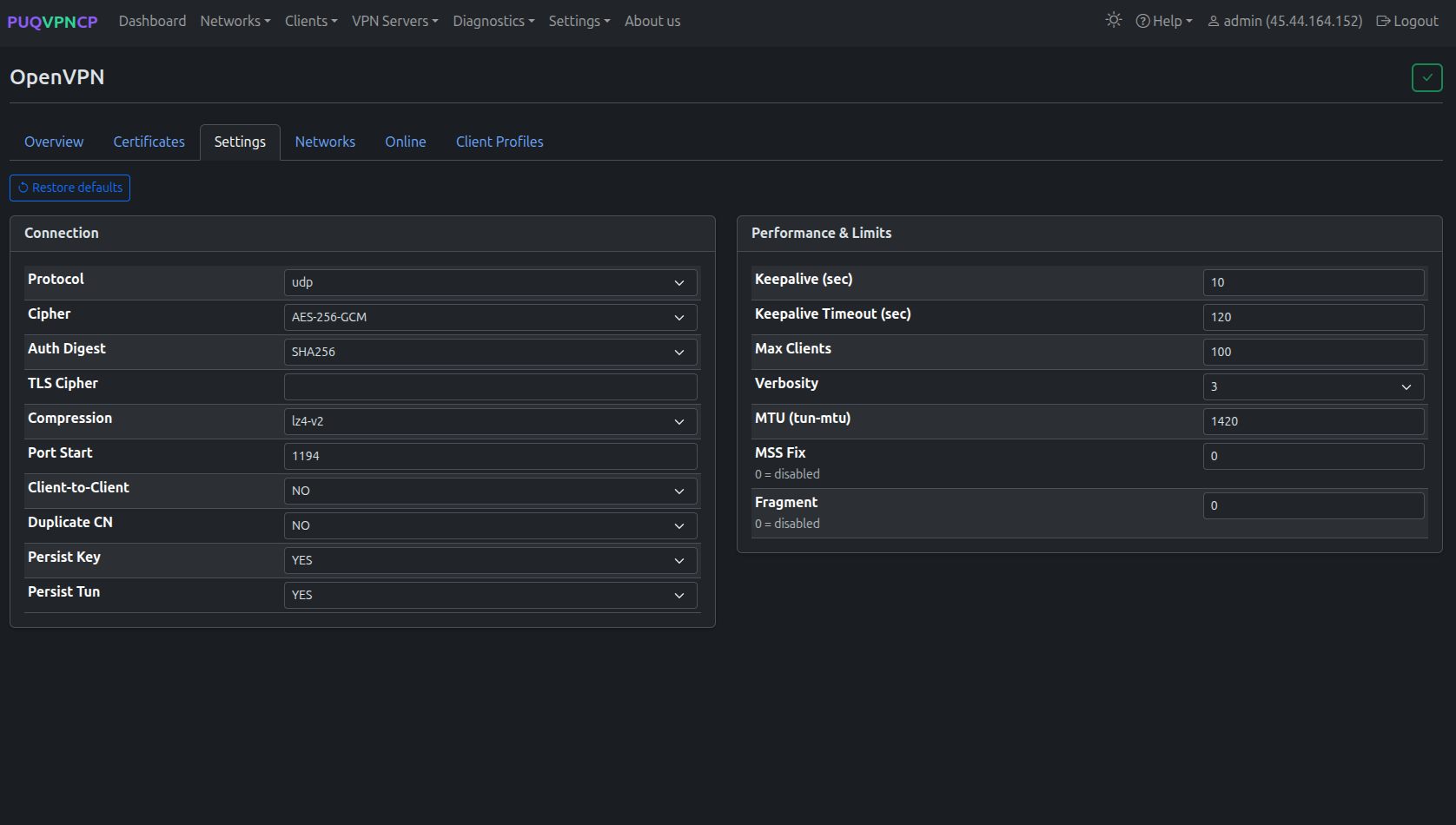
Task: Click the green checkmark save button
Action: tap(1427, 77)
